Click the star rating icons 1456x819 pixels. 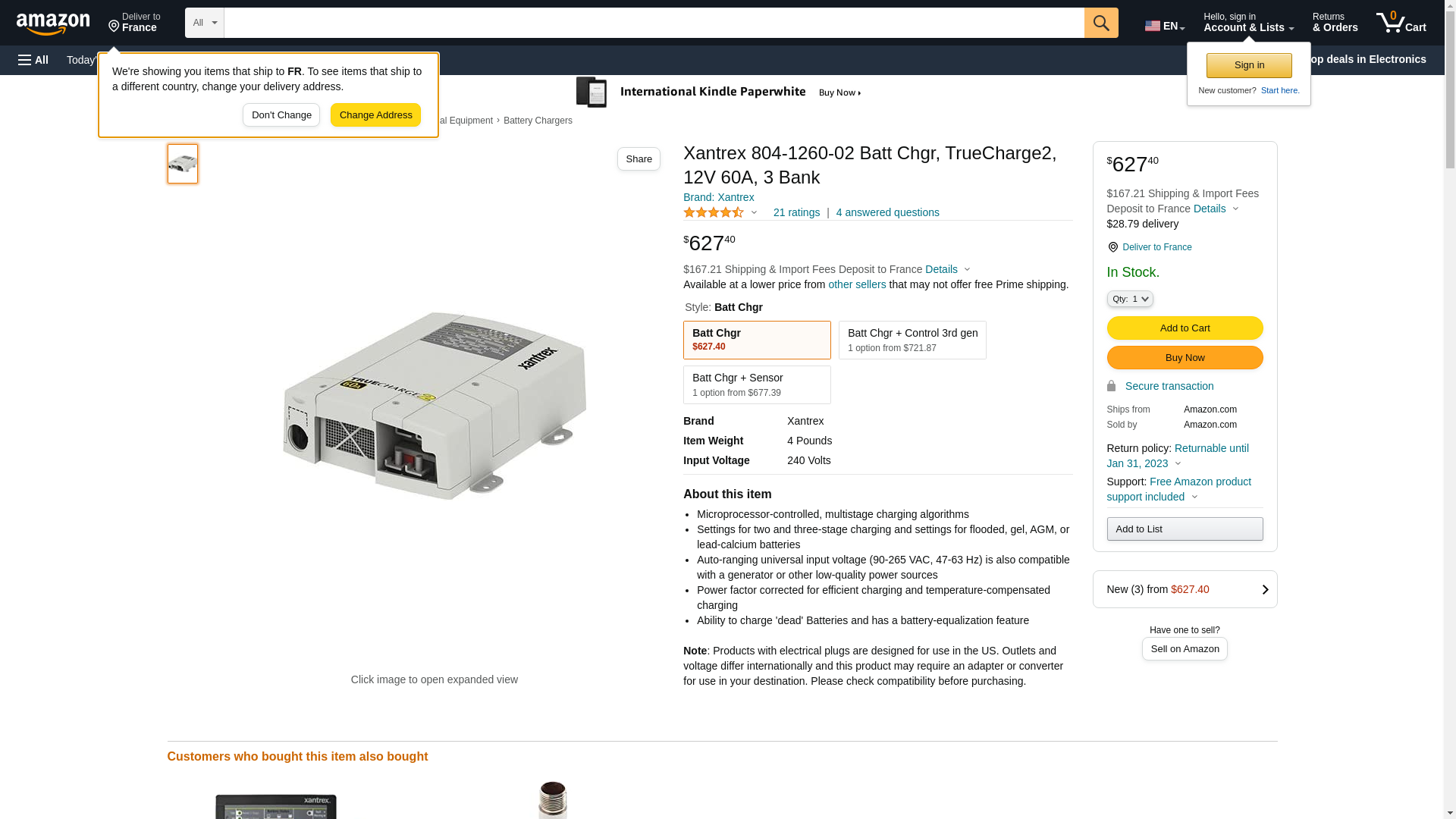pyautogui.click(x=714, y=213)
